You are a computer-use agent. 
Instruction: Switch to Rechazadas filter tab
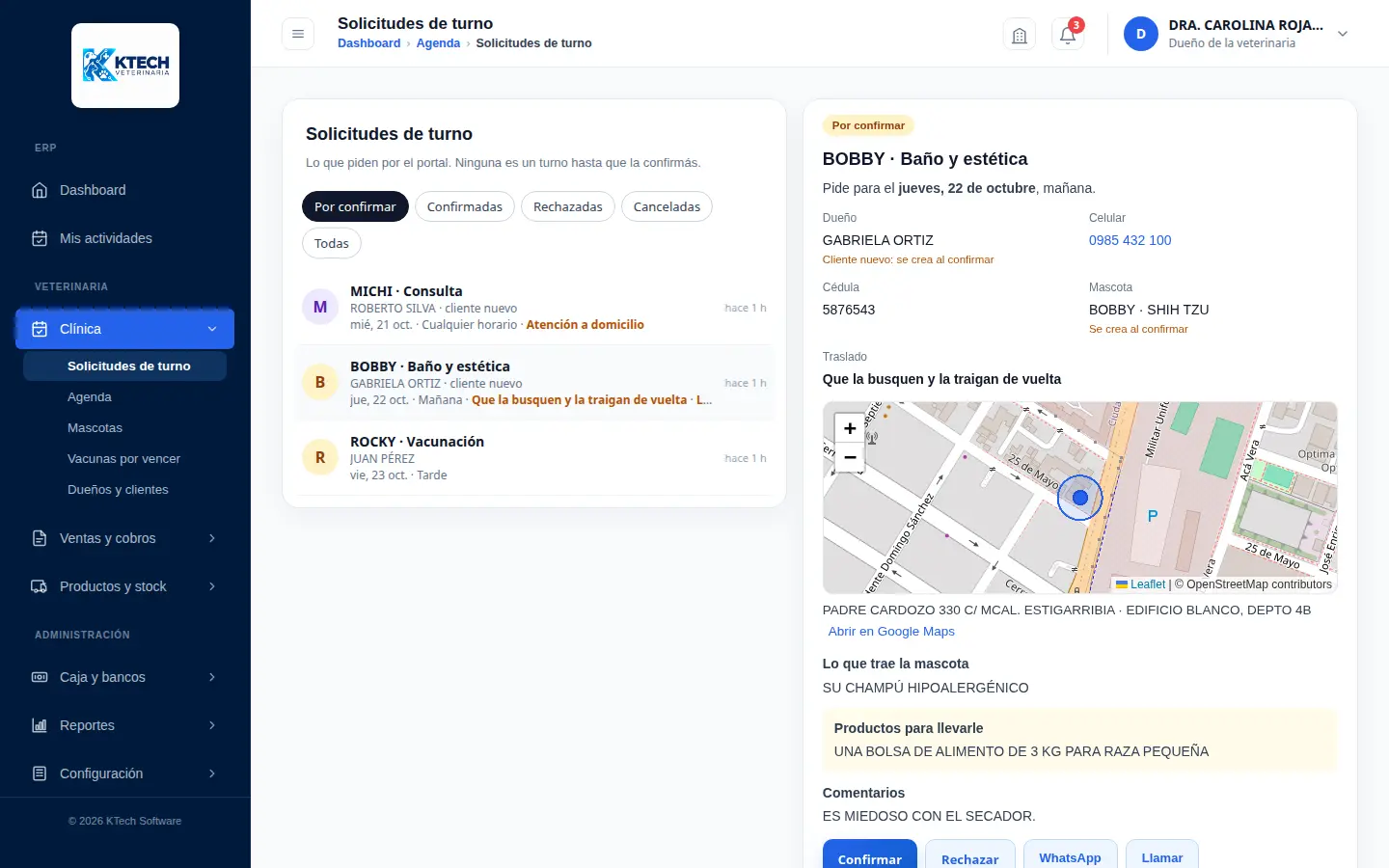[x=568, y=206]
